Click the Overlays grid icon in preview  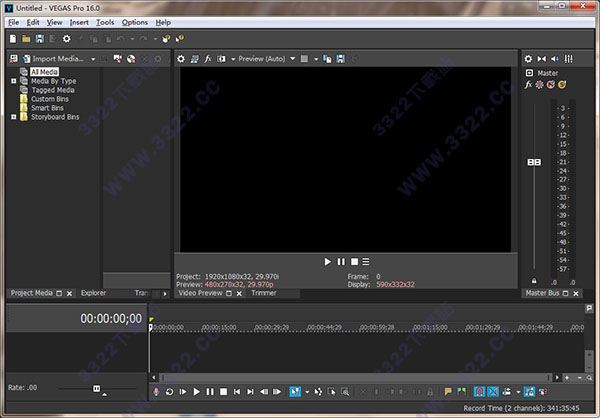(304, 59)
